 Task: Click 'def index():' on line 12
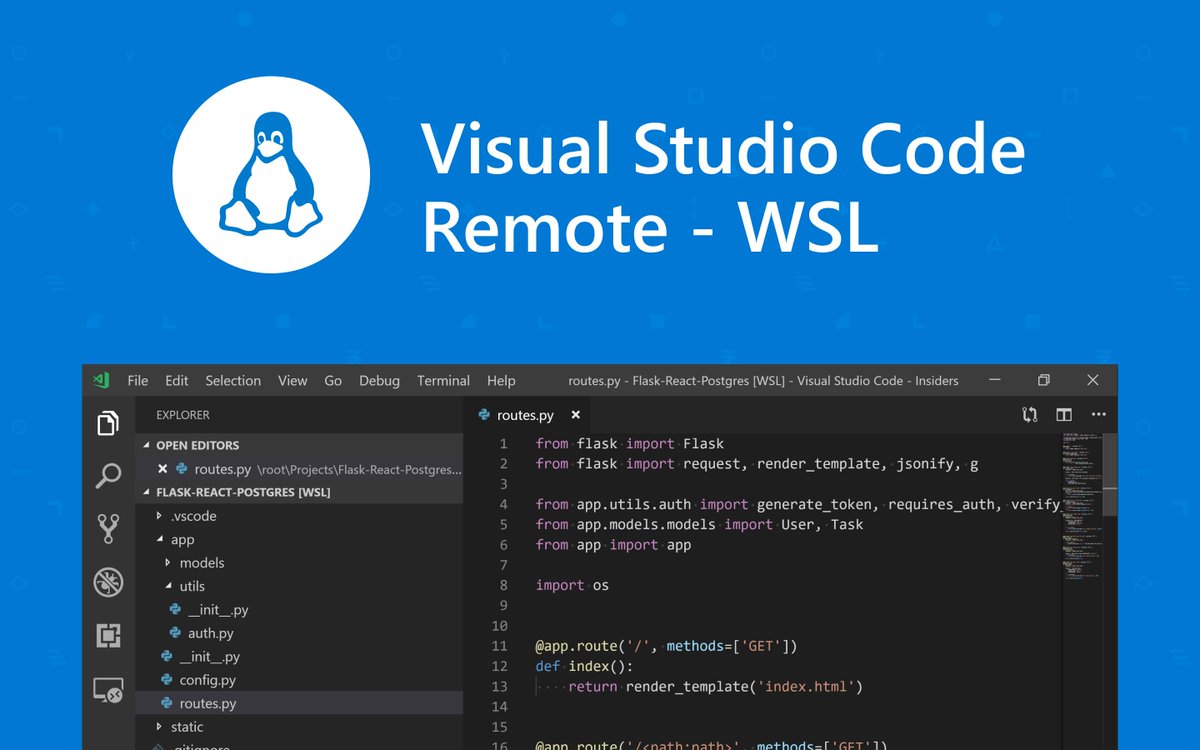(584, 666)
